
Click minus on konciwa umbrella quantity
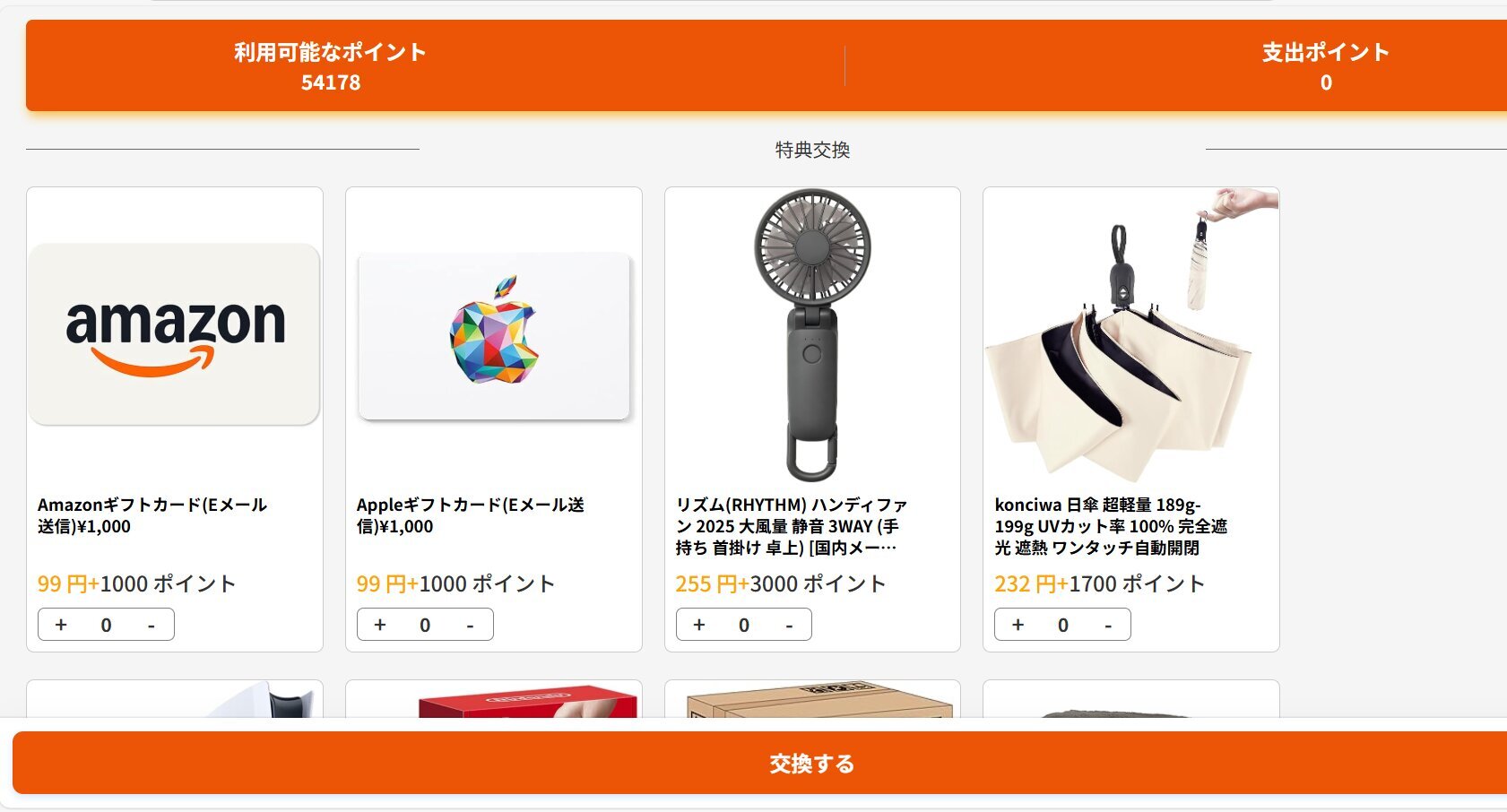point(1108,625)
